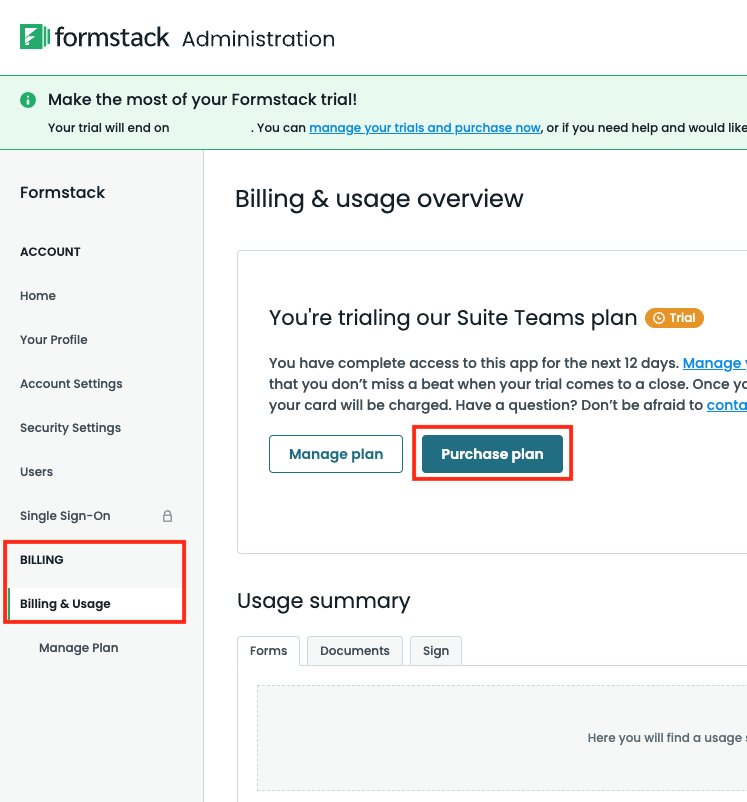The image size is (747, 802).
Task: Click the Manage link in trial description
Action: click(x=713, y=364)
